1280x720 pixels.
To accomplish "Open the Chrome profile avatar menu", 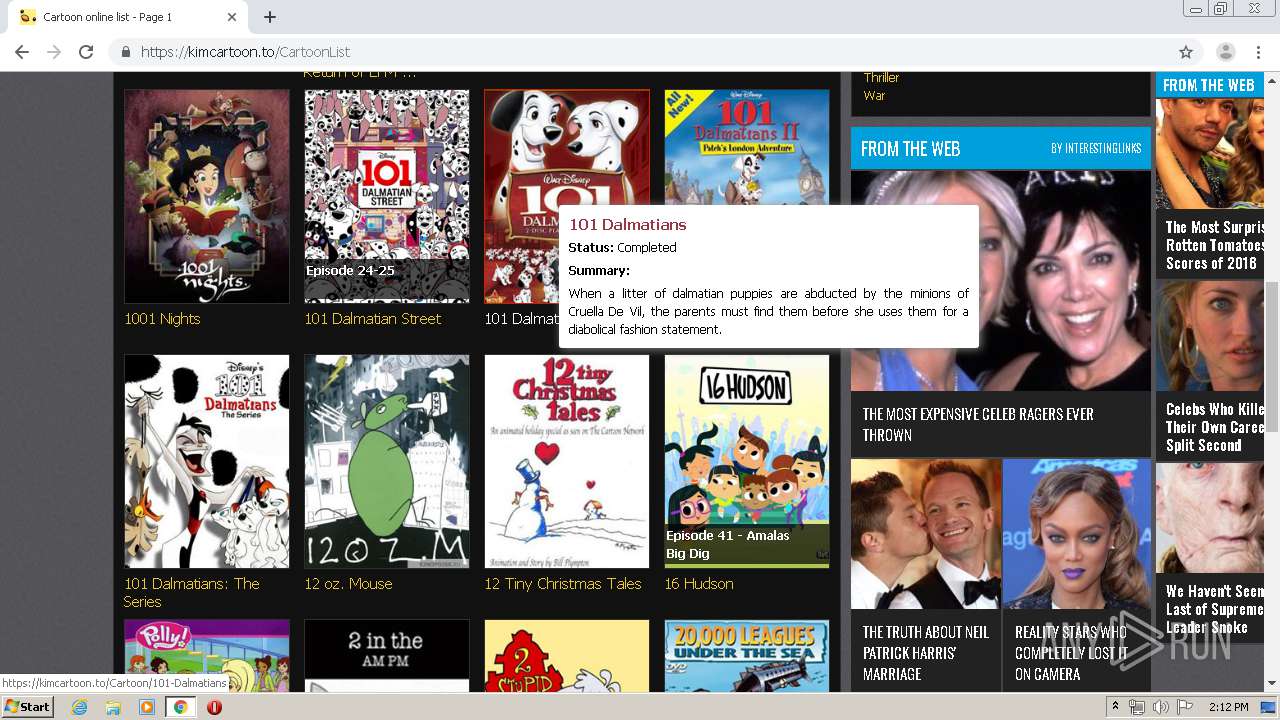I will pos(1225,52).
